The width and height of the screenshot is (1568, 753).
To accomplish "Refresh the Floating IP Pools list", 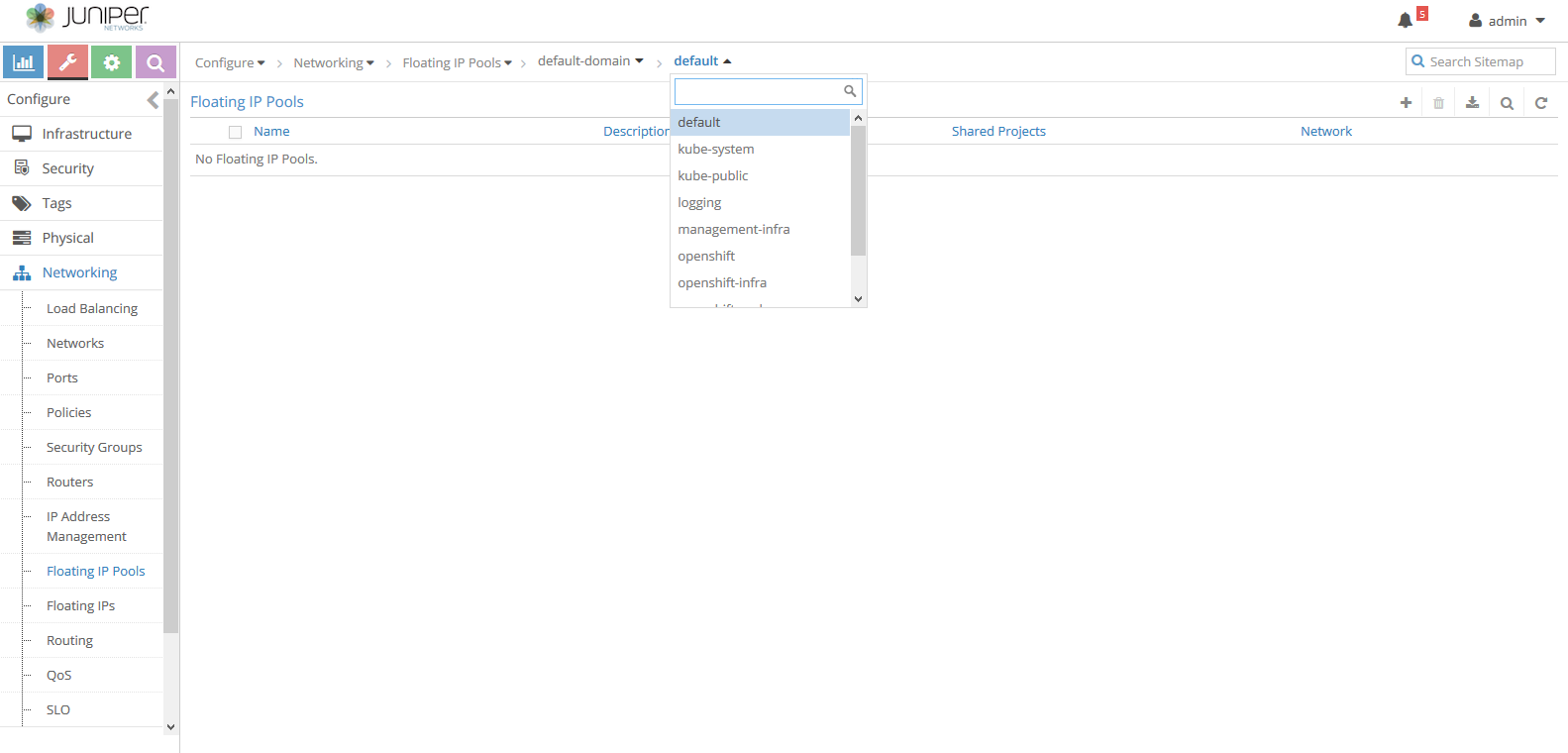I will [x=1541, y=103].
